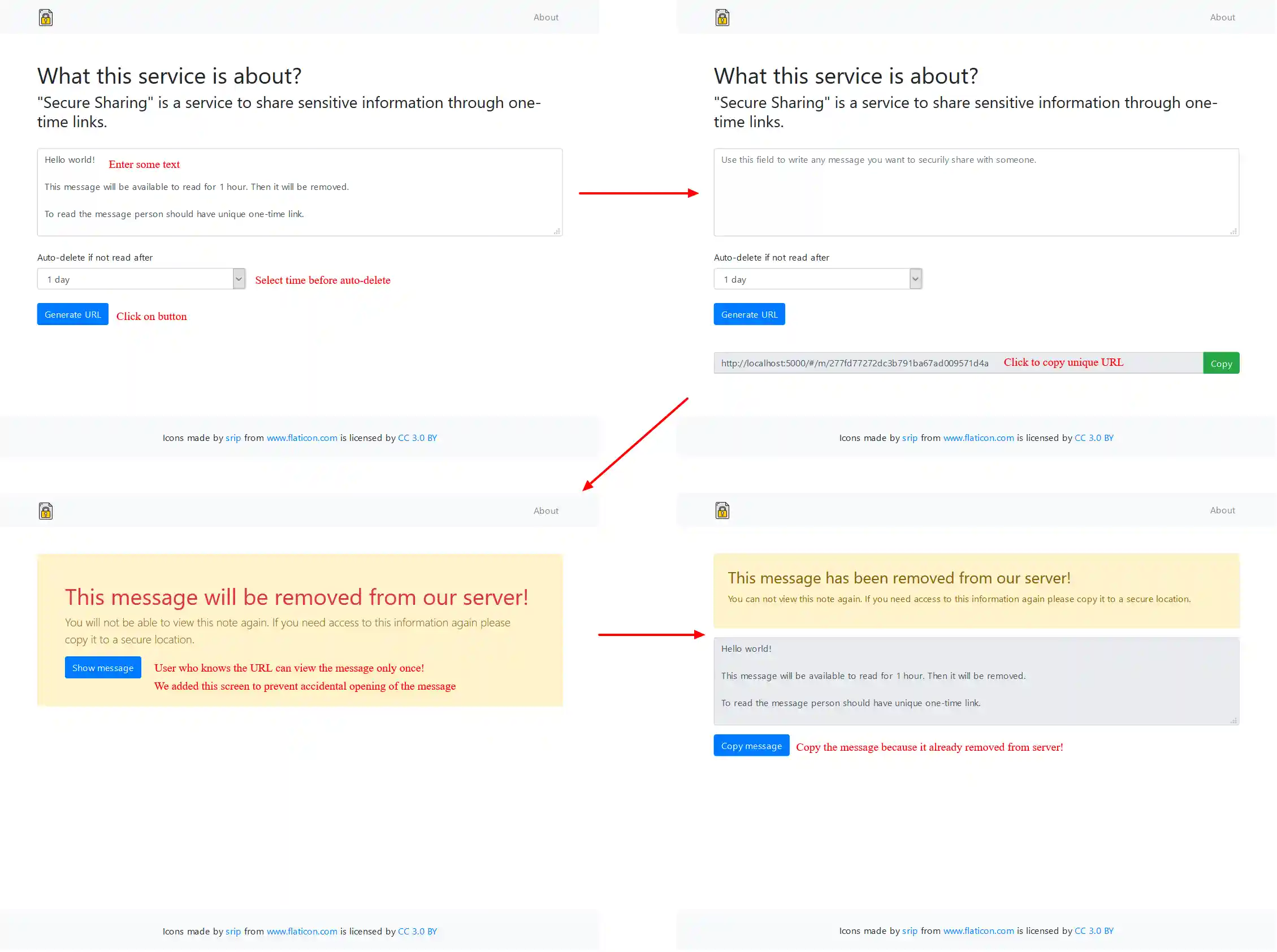Open About in the header above the Show message warning
Viewport: 1277px width, 952px height.
pyautogui.click(x=546, y=511)
